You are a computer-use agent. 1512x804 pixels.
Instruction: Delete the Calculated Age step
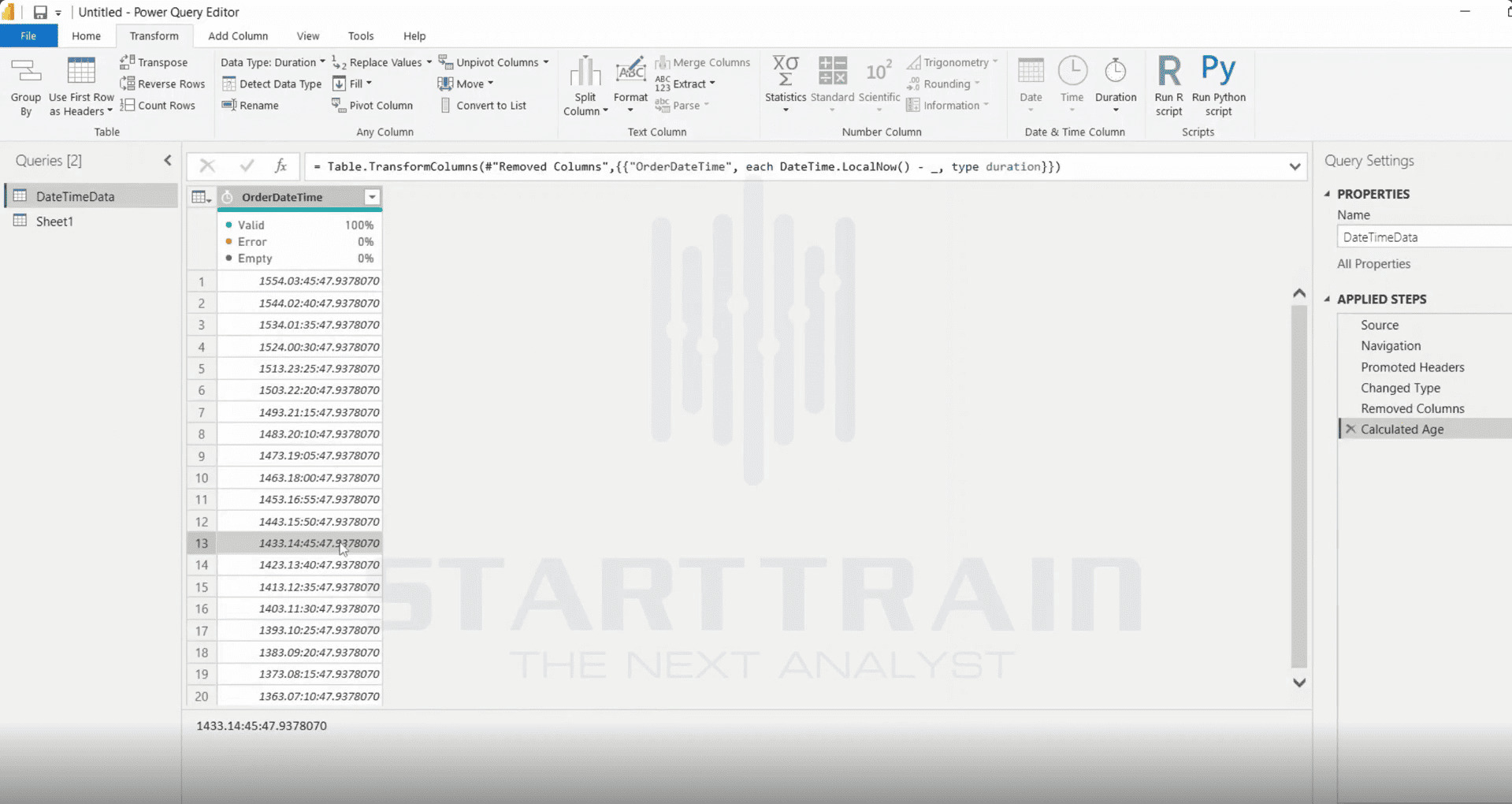pos(1350,429)
